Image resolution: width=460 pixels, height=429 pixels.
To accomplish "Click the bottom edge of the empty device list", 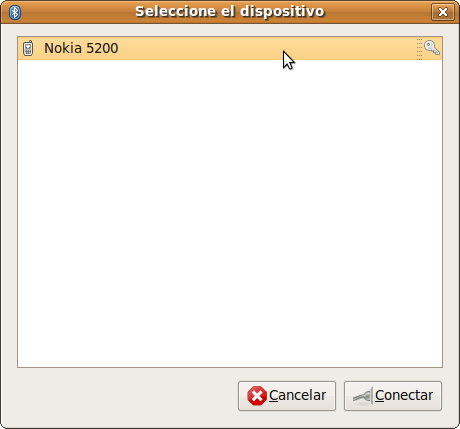I will click(230, 367).
